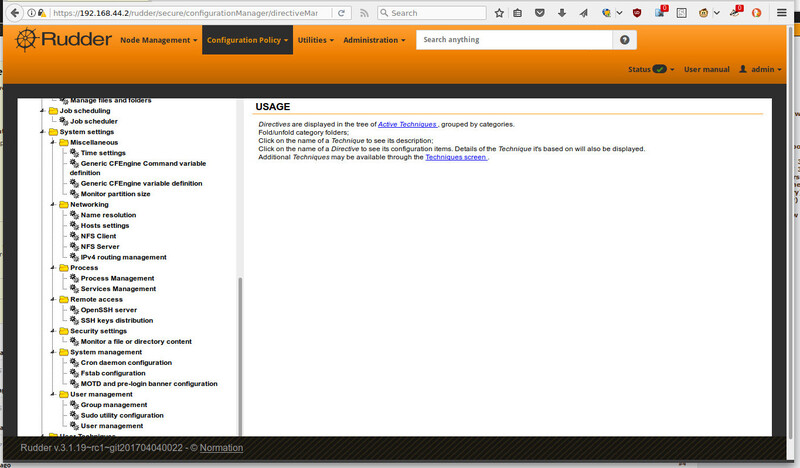Collapse the Networking folder
Screen dimensions: 800x468
[x=53, y=204]
